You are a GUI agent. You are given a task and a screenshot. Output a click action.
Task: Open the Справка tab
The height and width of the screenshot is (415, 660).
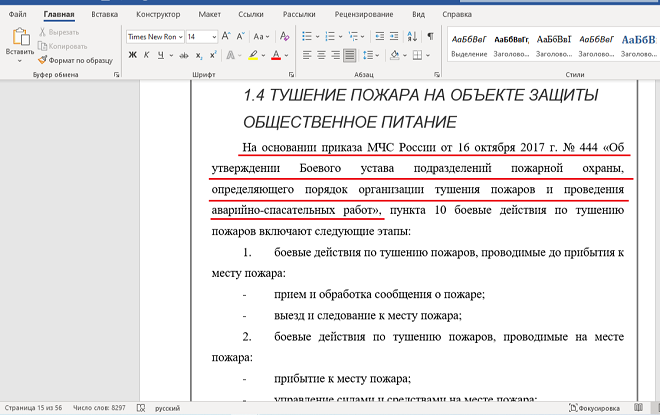tap(457, 14)
